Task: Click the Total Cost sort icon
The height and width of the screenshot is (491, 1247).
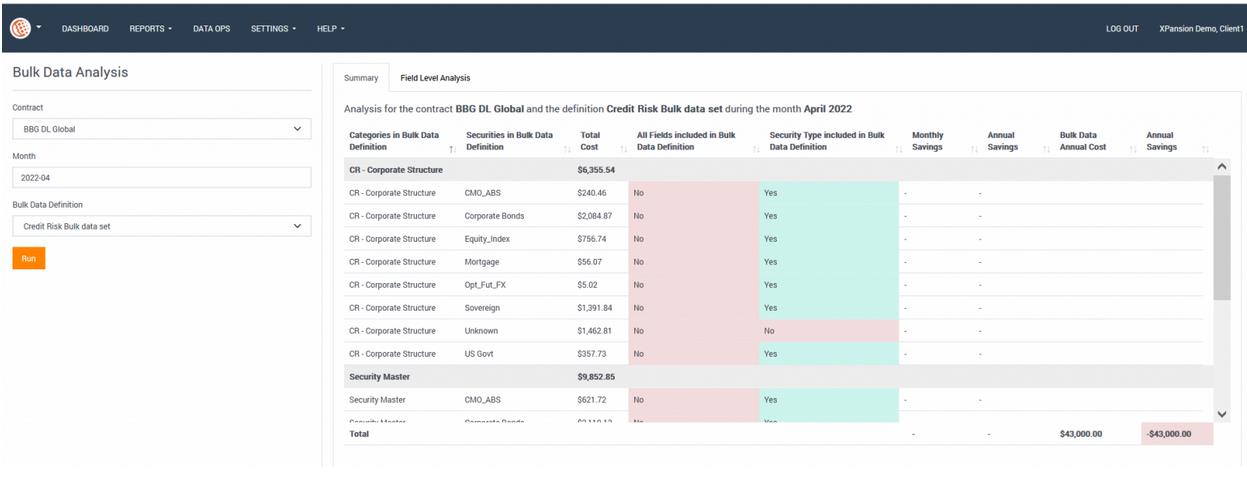Action: pos(623,149)
